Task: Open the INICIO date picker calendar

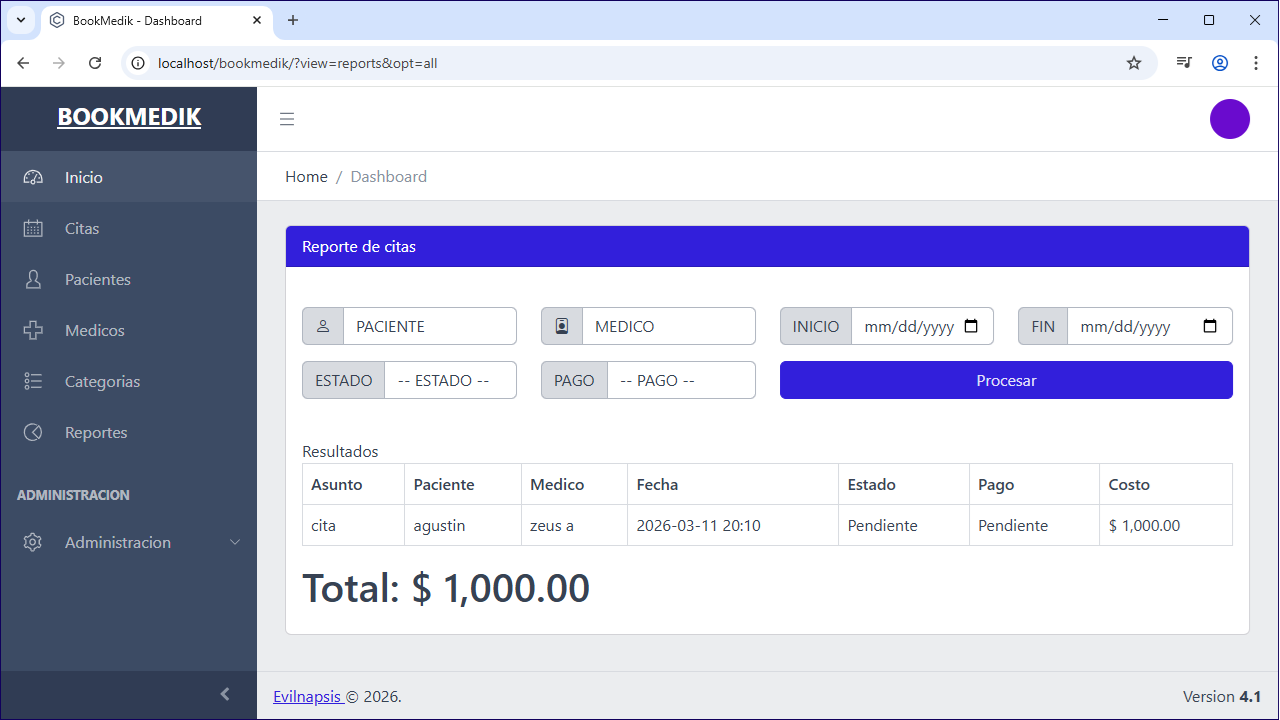Action: (x=971, y=326)
